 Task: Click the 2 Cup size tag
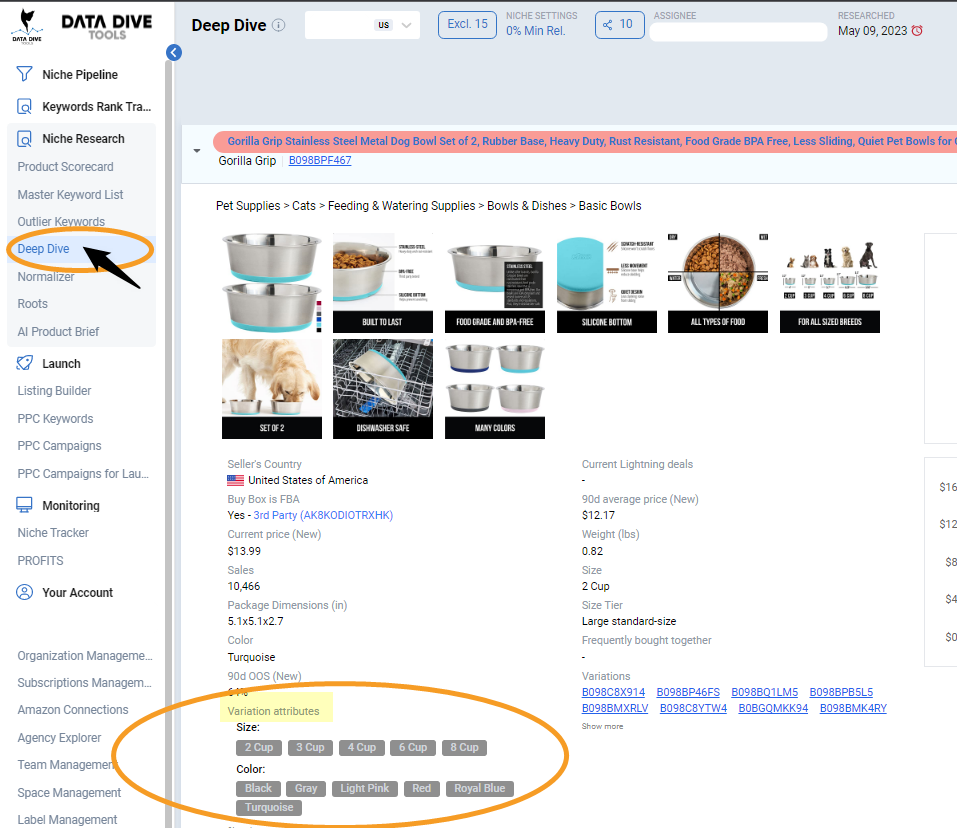click(259, 747)
